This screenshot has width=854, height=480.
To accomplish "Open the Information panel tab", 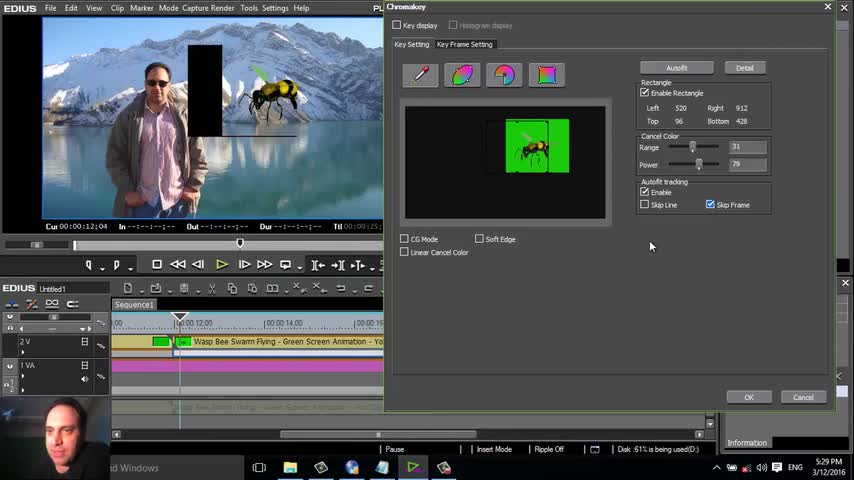I will [747, 442].
